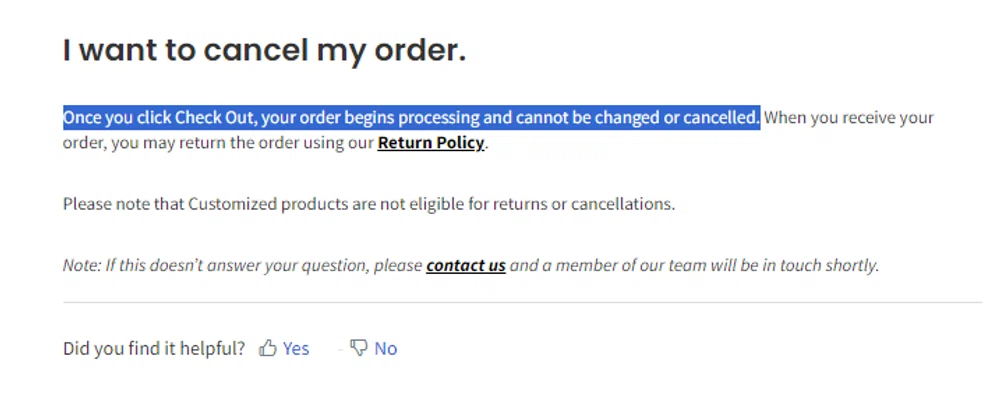Open the Return Policy link
This screenshot has width=1000, height=404.
click(x=431, y=143)
